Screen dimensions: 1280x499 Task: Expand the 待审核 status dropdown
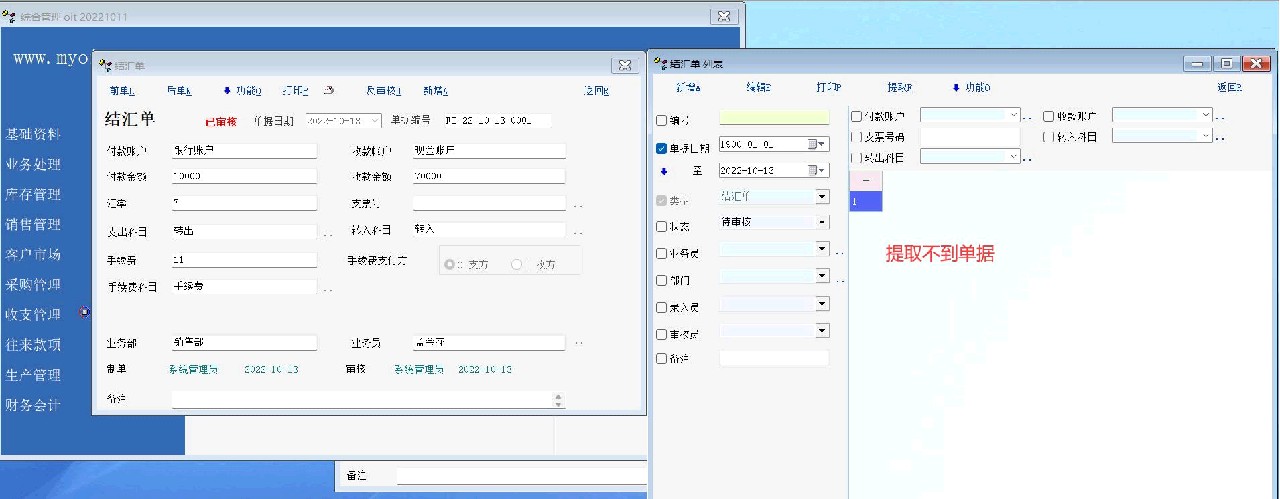pyautogui.click(x=822, y=222)
